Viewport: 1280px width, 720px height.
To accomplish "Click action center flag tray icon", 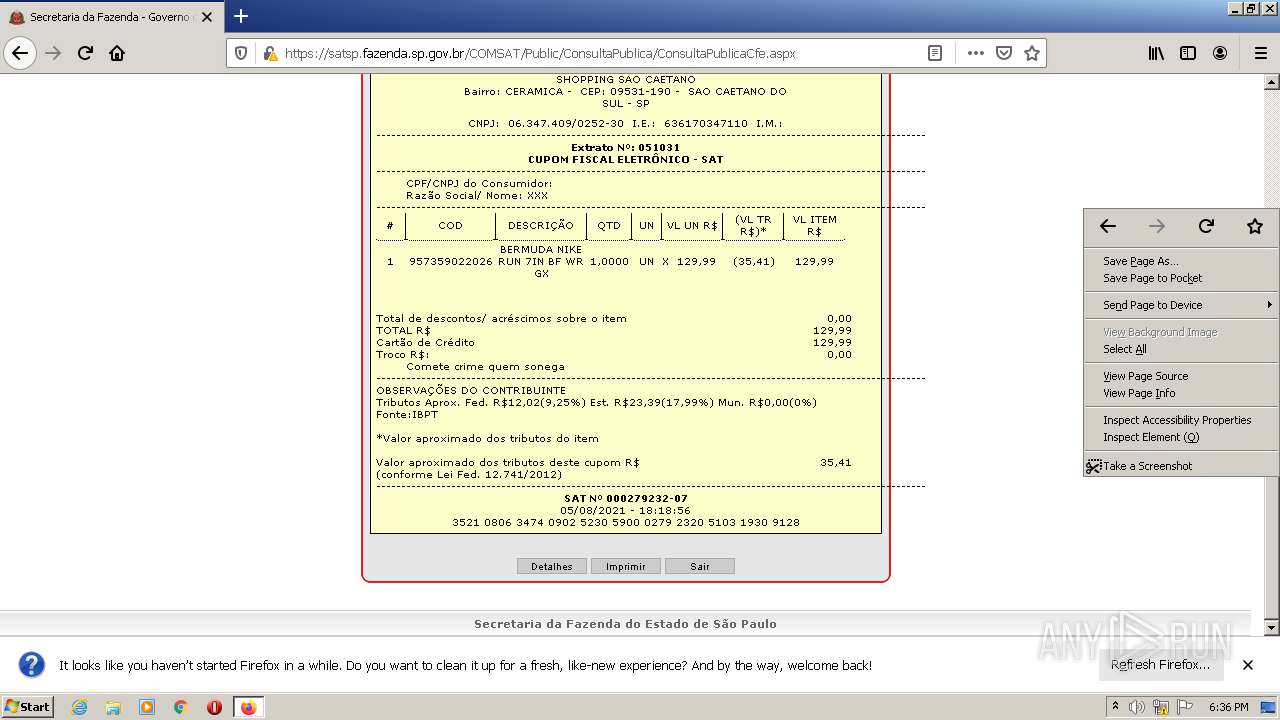I will point(1187,707).
